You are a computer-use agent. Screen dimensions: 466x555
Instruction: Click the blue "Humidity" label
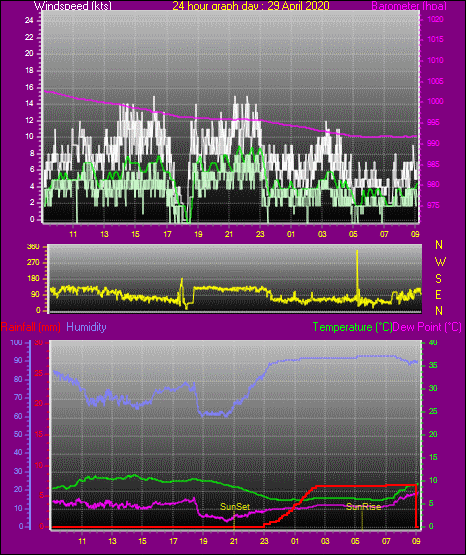(86, 327)
